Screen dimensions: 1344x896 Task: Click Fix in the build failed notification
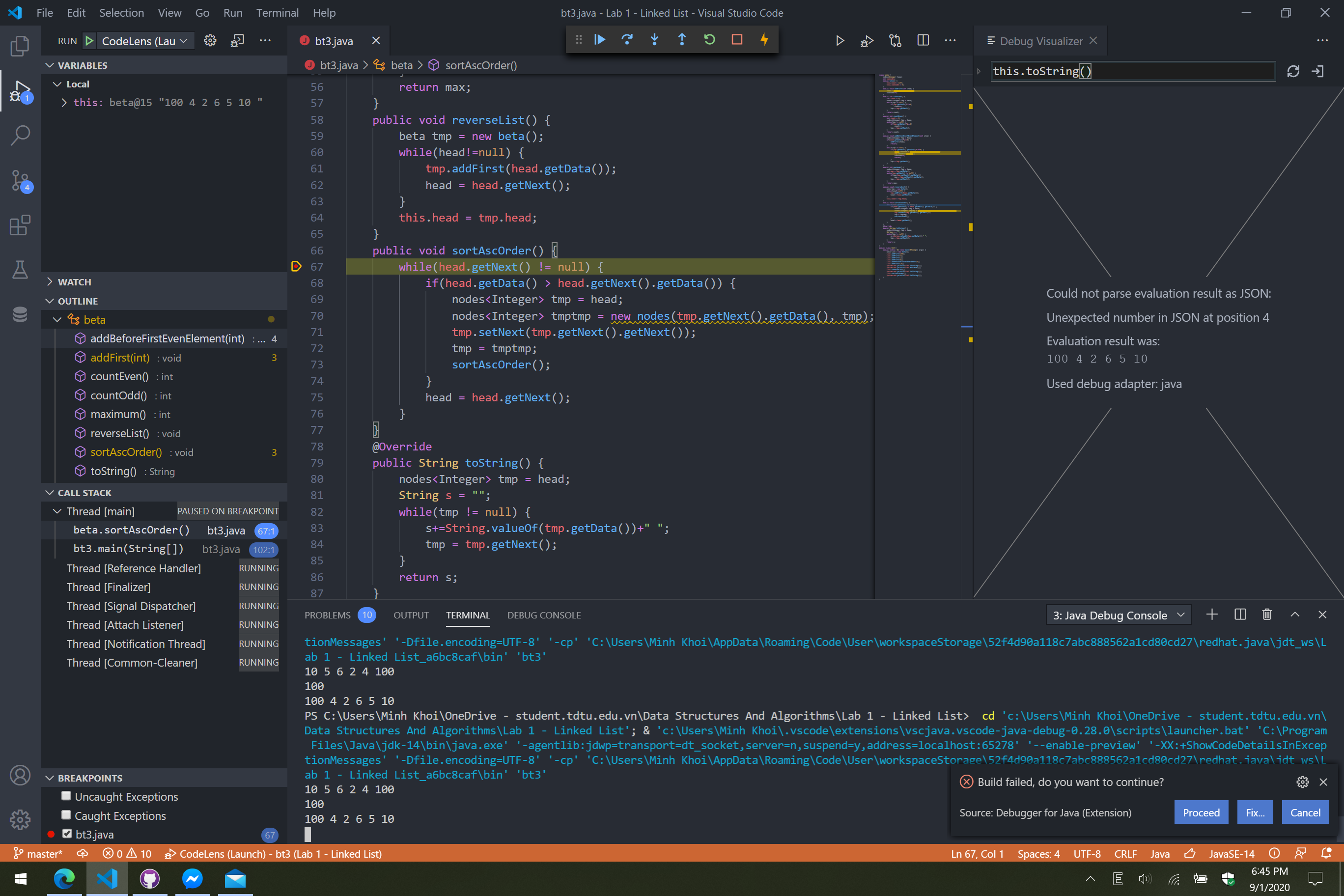point(1255,812)
